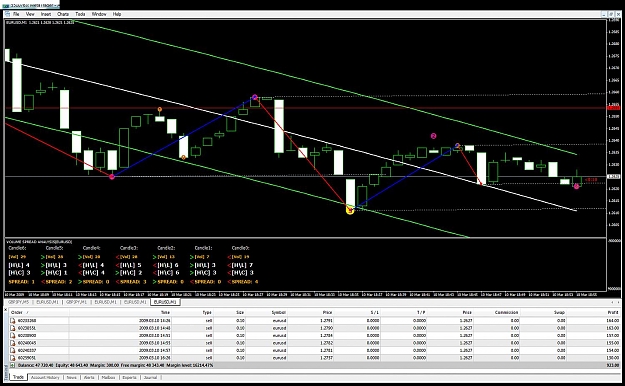This screenshot has height=386, width=625.
Task: Click the order icon in the 1.2782 sell row
Action: click(x=13, y=343)
